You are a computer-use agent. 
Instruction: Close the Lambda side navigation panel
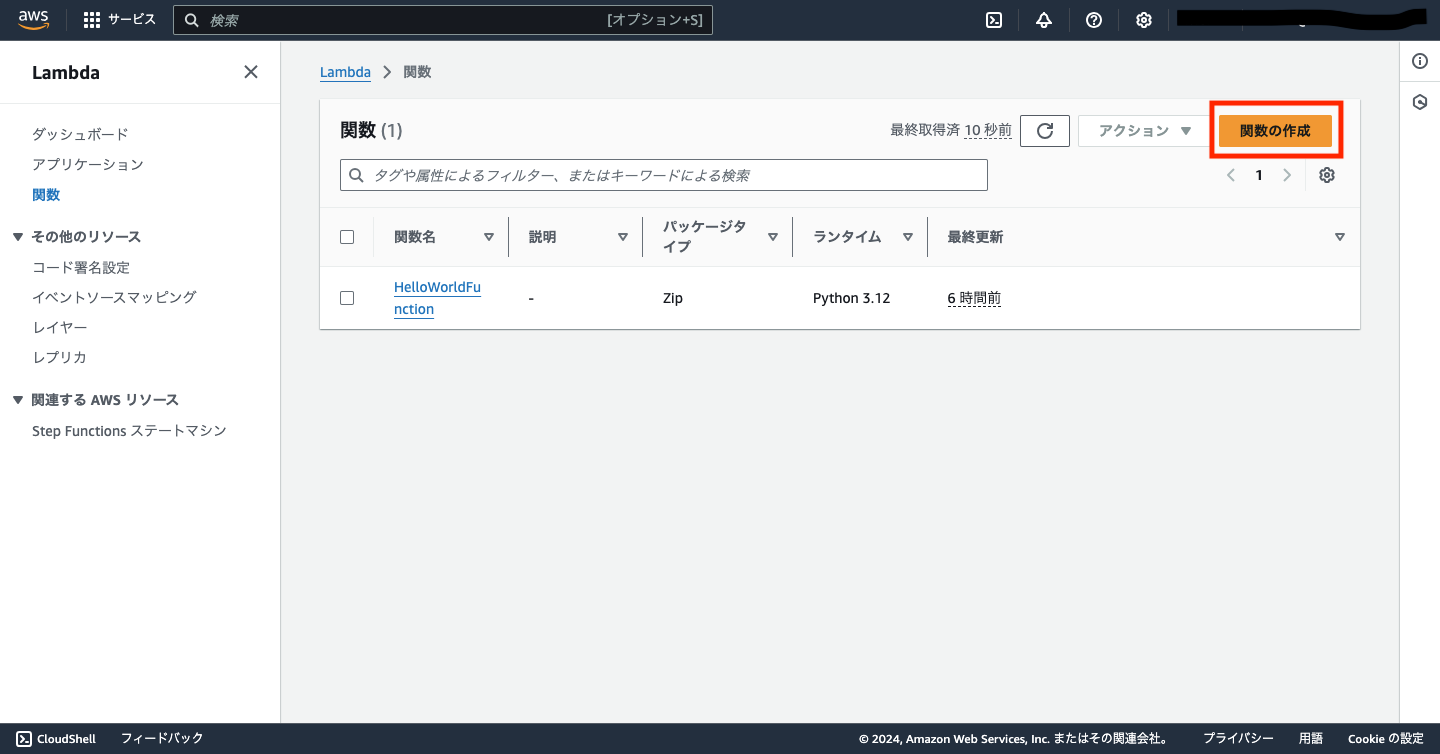(x=251, y=72)
